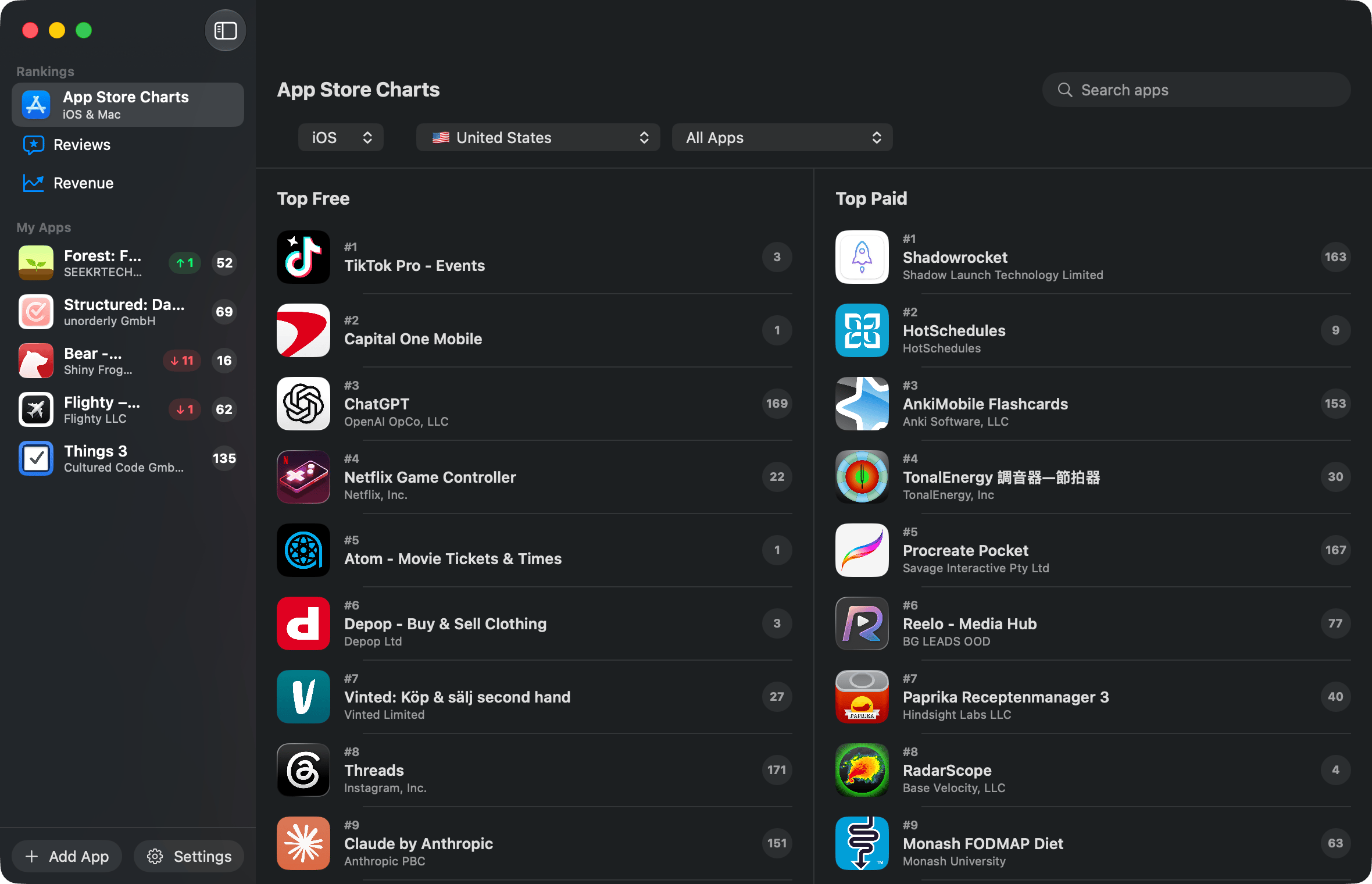1372x884 pixels.
Task: Click the App Store Charts sidebar icon
Action: tap(36, 105)
